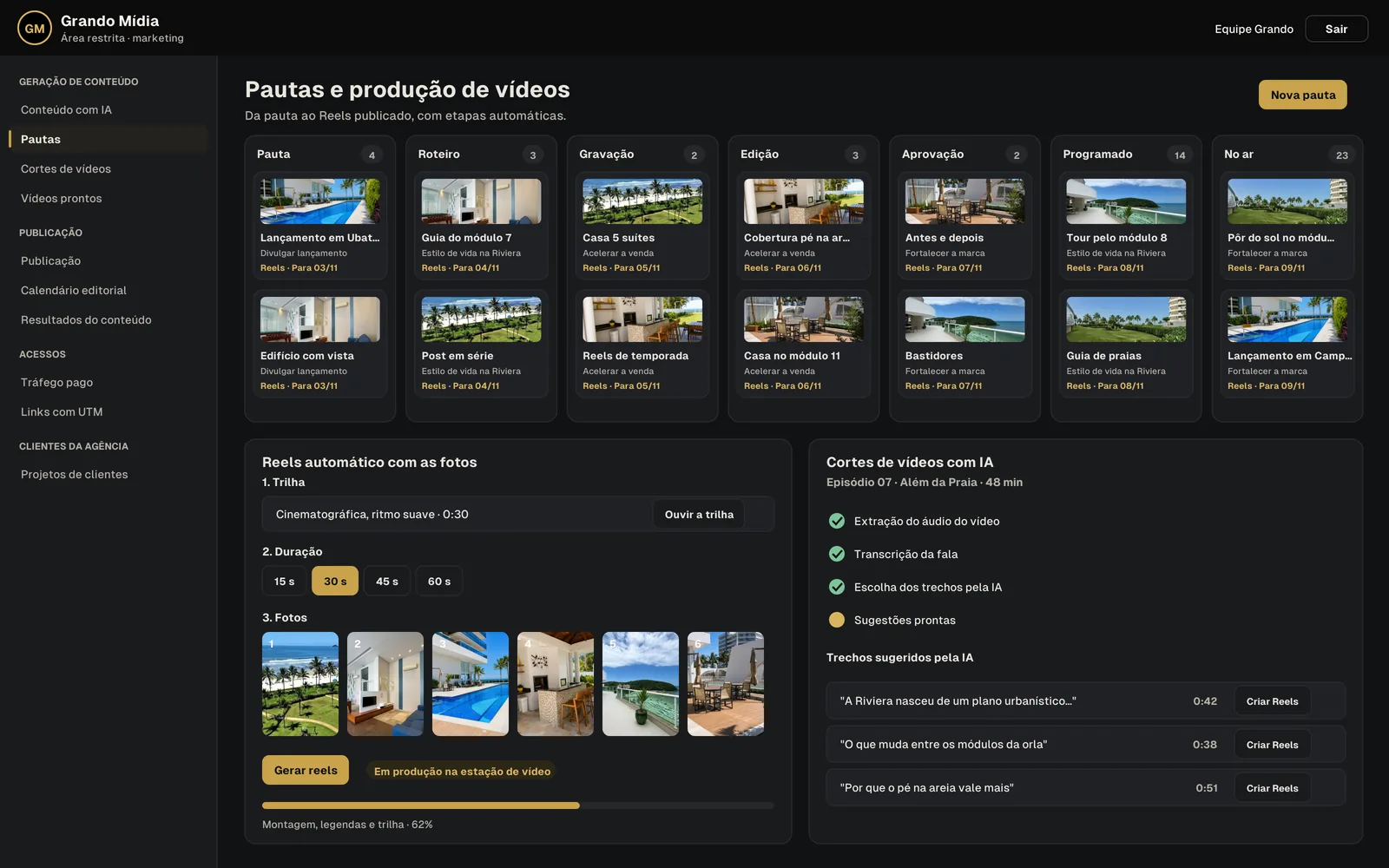
Task: Select photo 6 of the patio tables
Action: click(x=726, y=684)
